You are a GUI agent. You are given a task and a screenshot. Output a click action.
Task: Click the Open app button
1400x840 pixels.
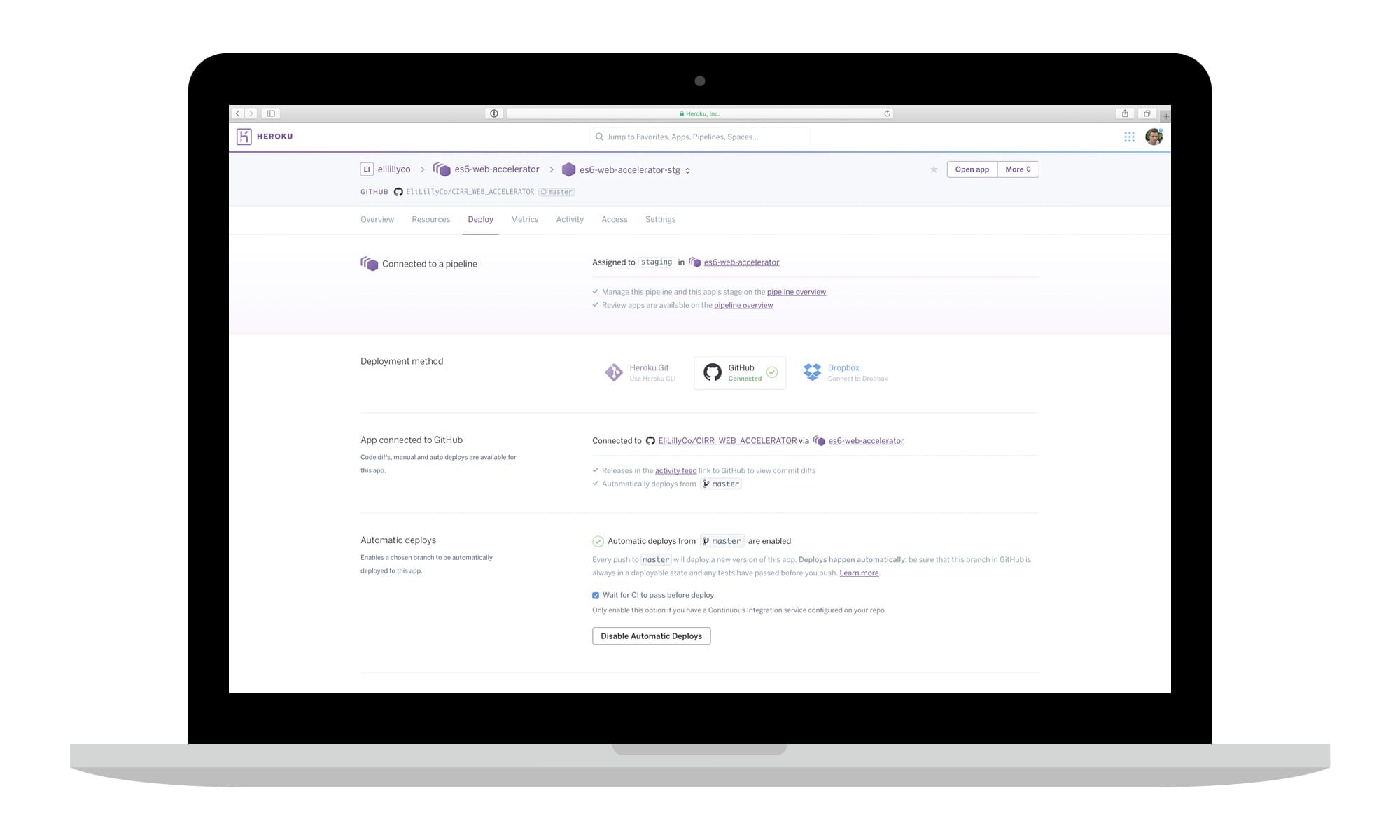click(x=972, y=169)
